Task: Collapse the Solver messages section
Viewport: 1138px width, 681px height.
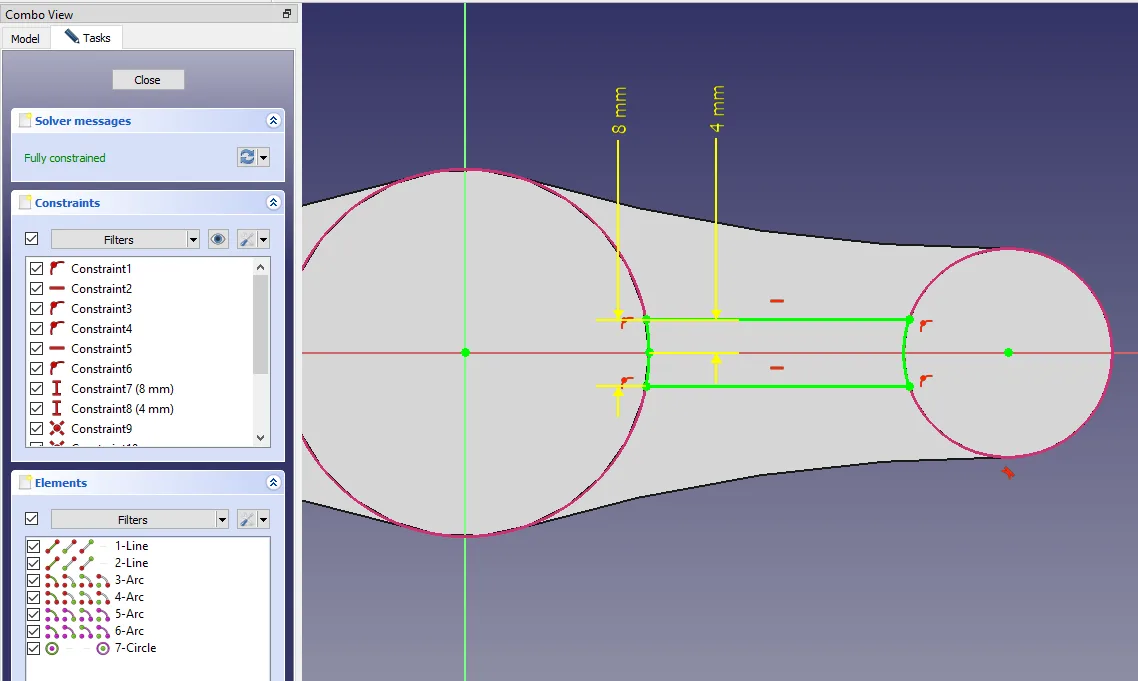Action: pos(273,120)
